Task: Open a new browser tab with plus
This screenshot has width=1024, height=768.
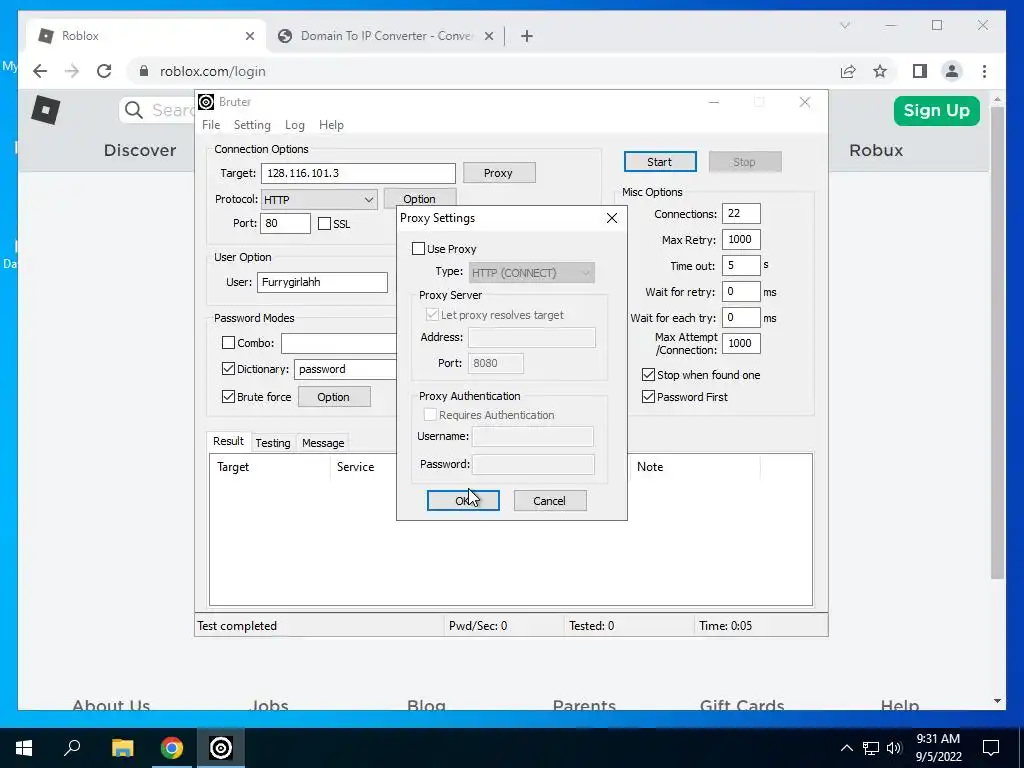Action: [x=527, y=36]
